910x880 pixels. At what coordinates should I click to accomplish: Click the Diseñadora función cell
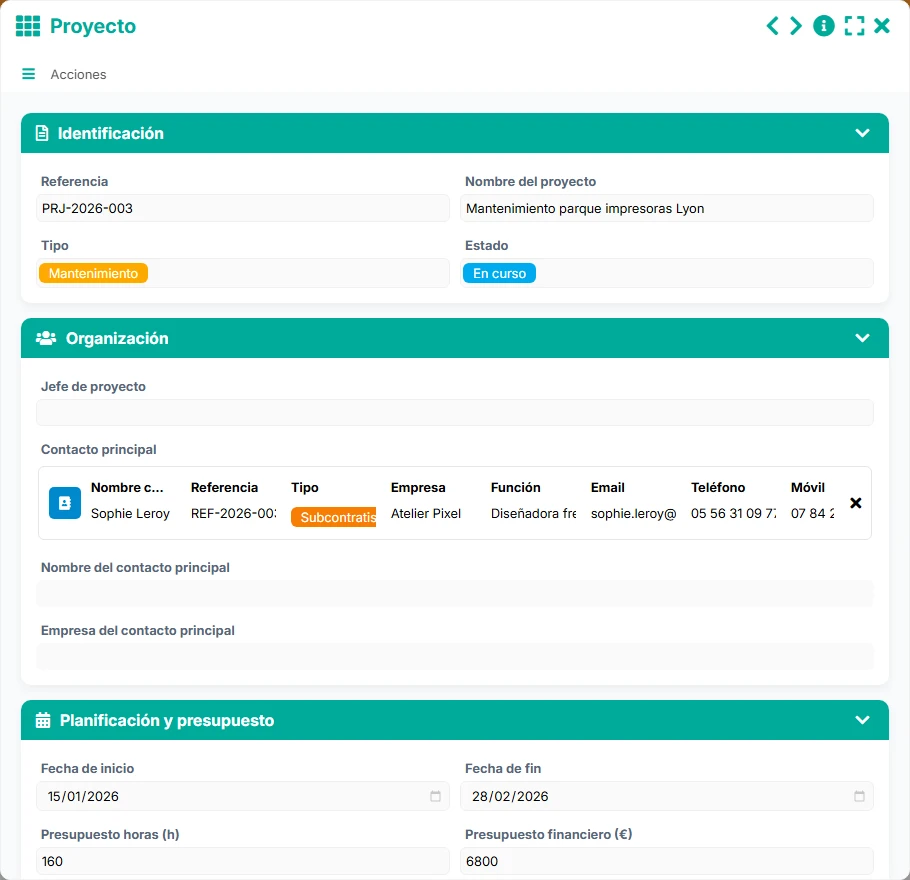[533, 514]
